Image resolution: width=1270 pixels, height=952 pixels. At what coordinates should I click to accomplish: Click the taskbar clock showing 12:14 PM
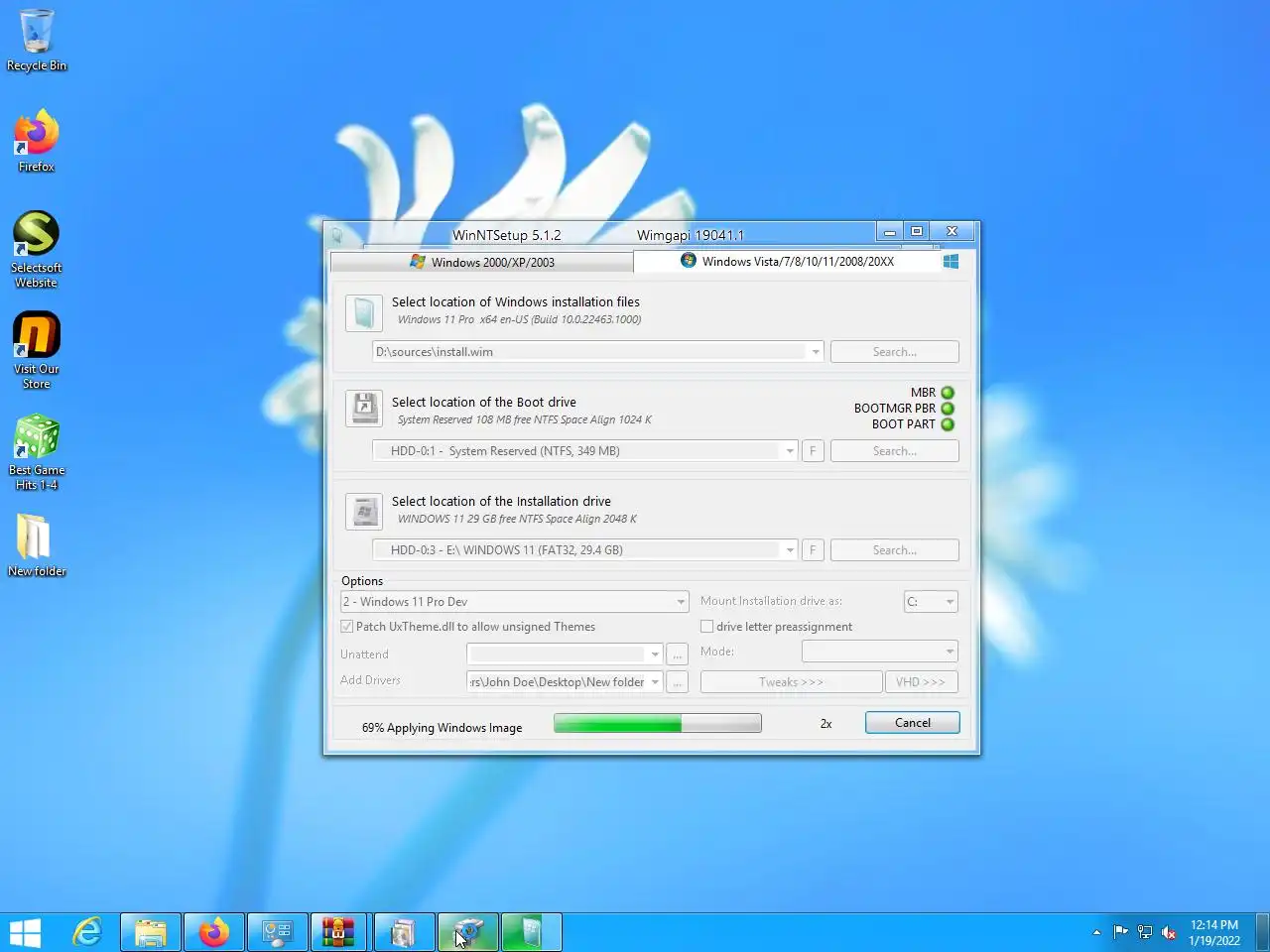(1214, 932)
